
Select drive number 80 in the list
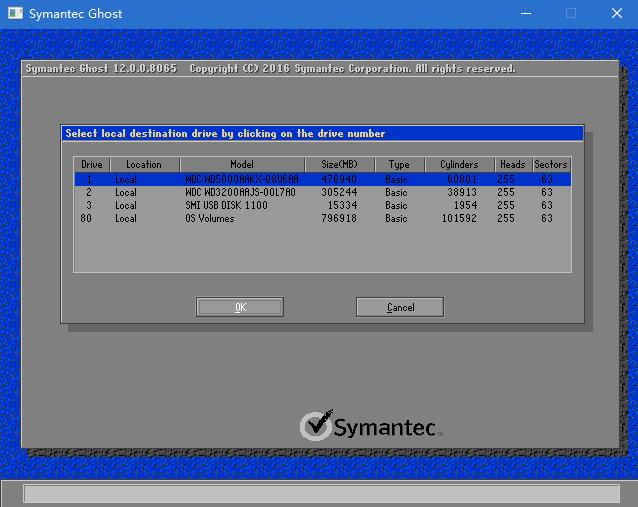(x=86, y=219)
